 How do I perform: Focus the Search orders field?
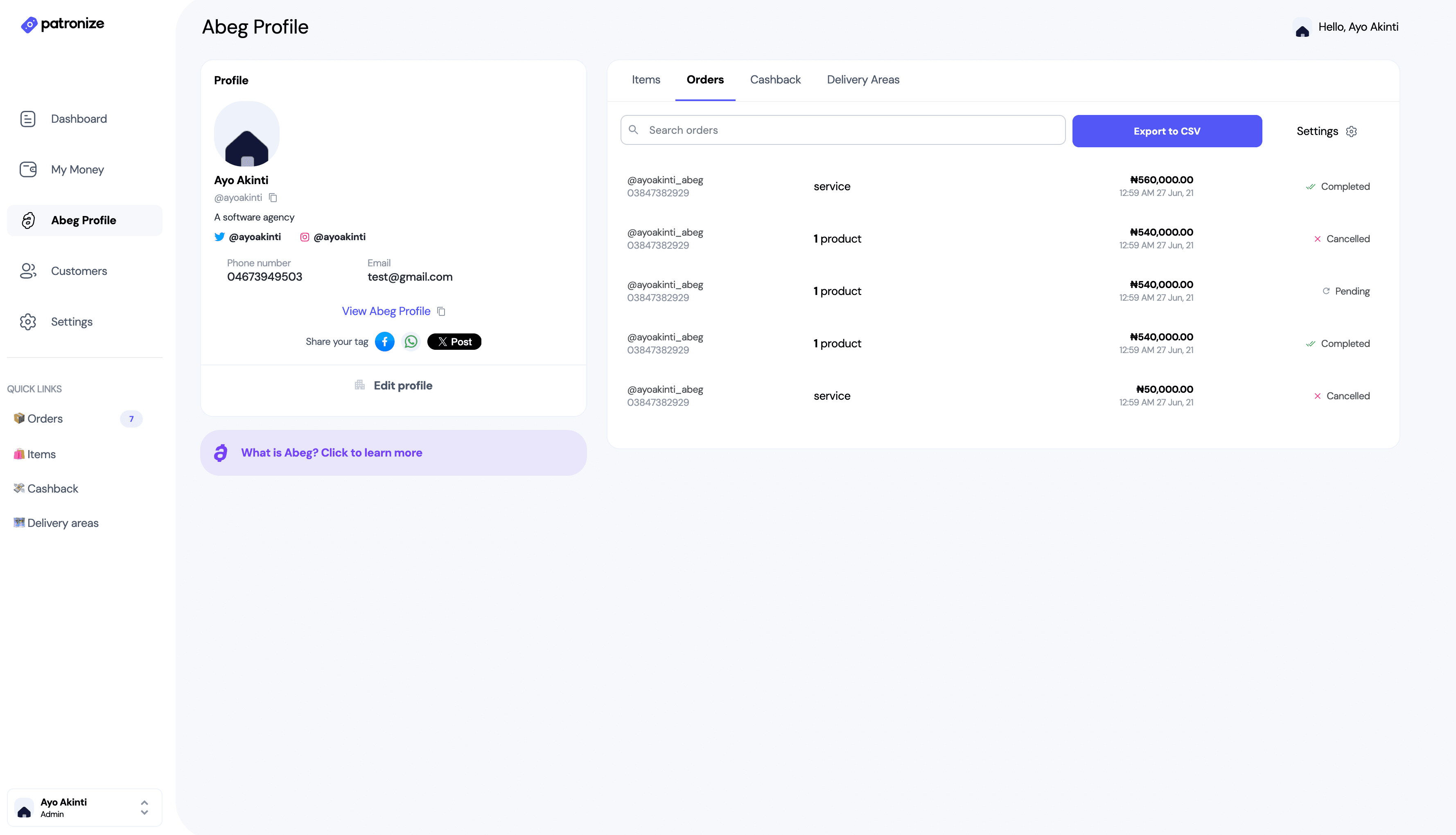pos(843,130)
